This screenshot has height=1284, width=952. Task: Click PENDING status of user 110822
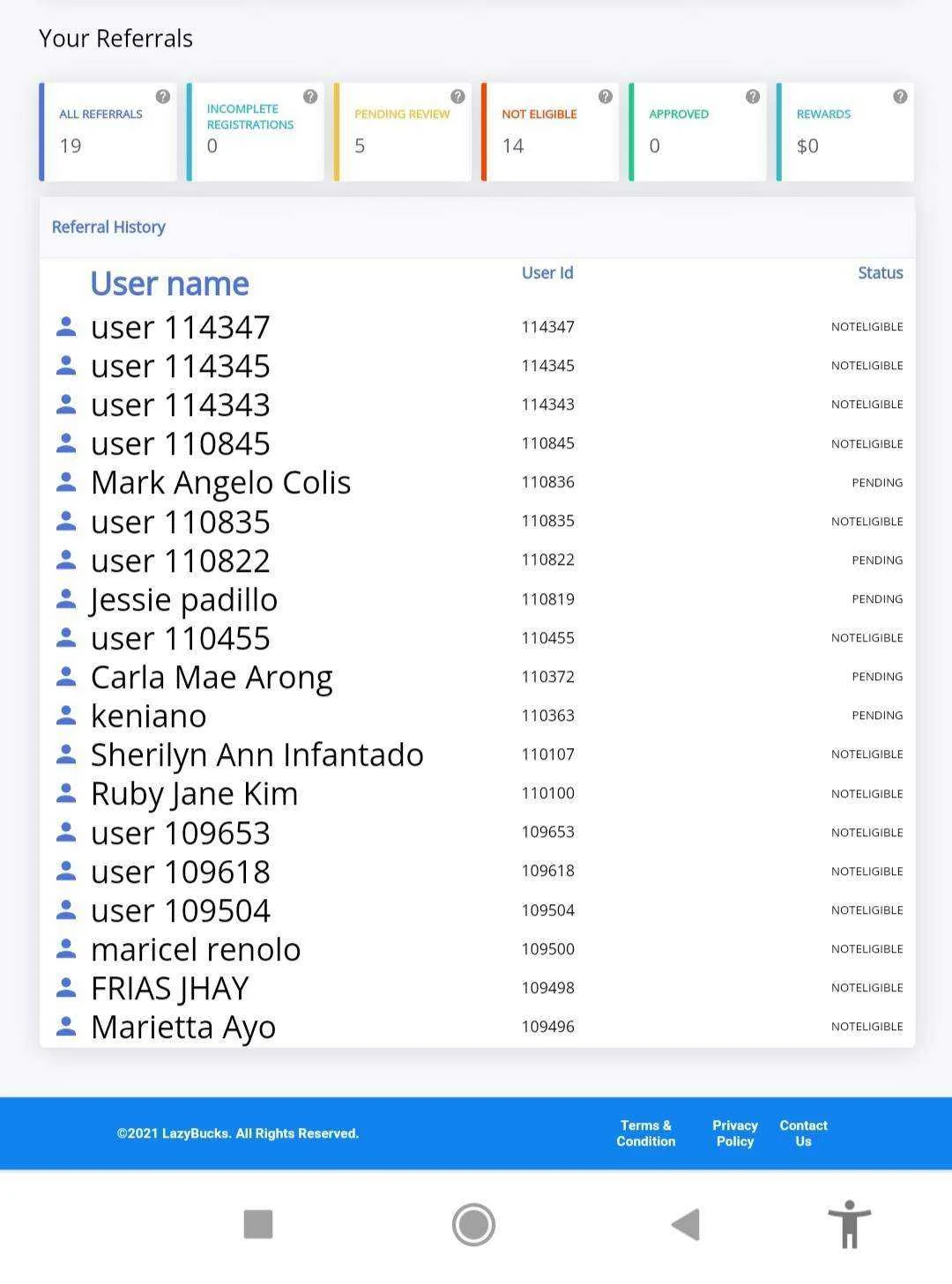click(x=877, y=560)
